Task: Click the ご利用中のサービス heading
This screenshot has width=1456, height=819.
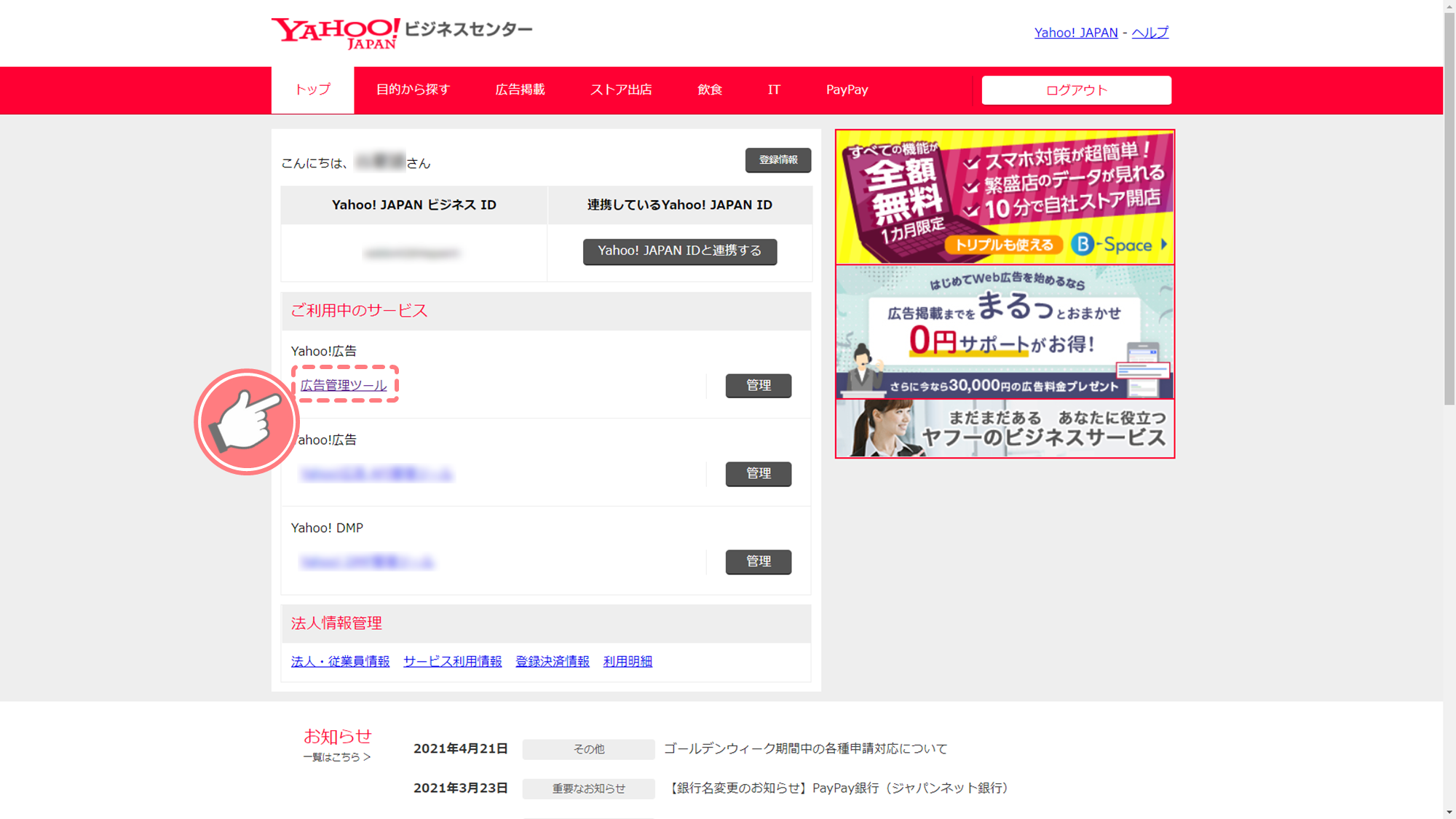Action: tap(359, 311)
